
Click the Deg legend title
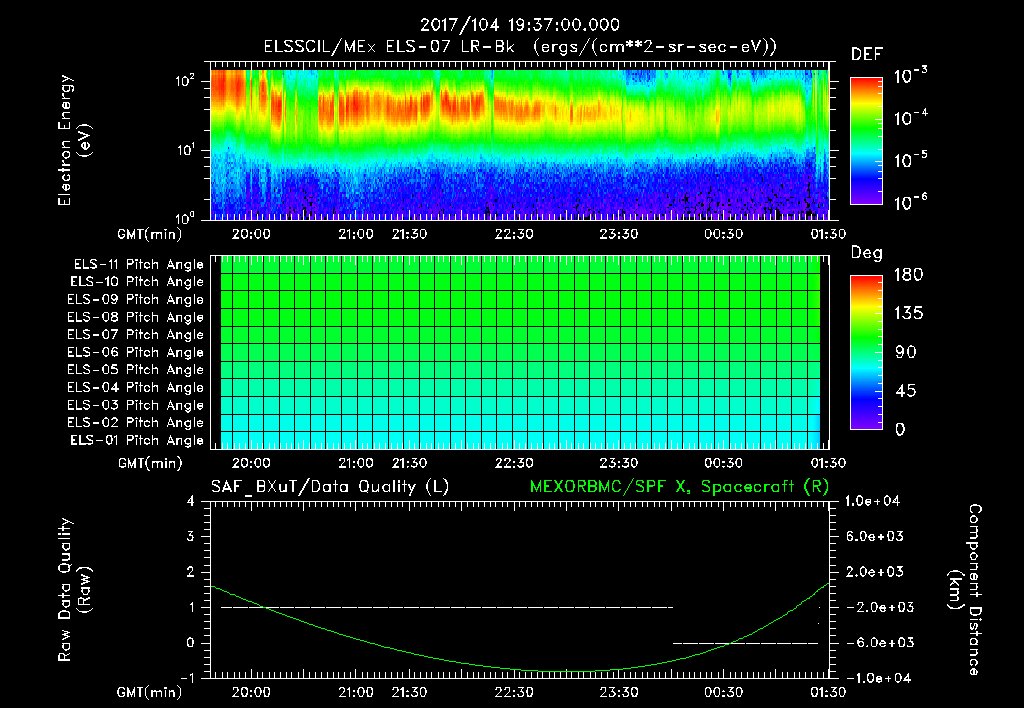click(x=867, y=253)
